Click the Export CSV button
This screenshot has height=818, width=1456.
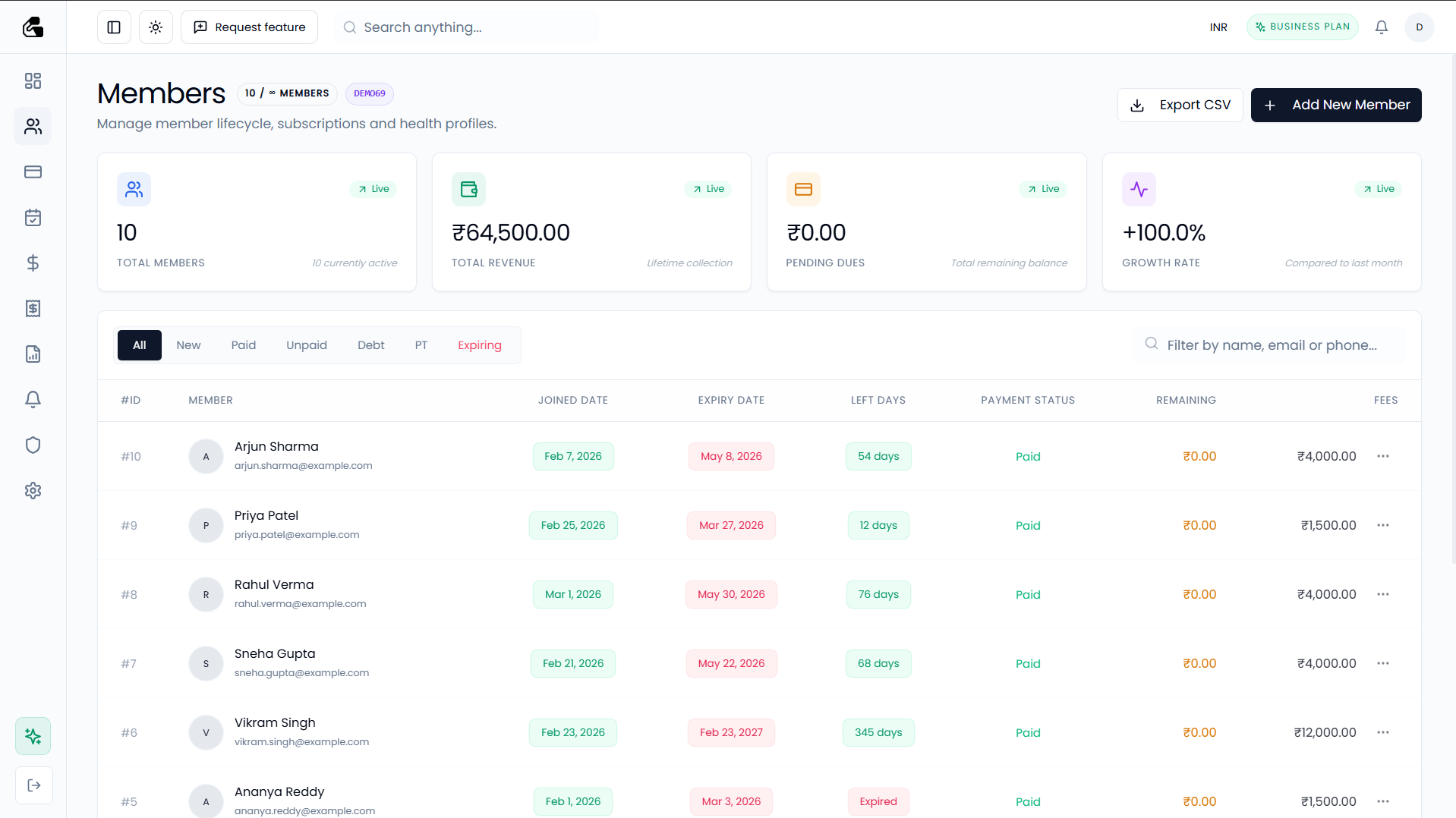pos(1180,105)
